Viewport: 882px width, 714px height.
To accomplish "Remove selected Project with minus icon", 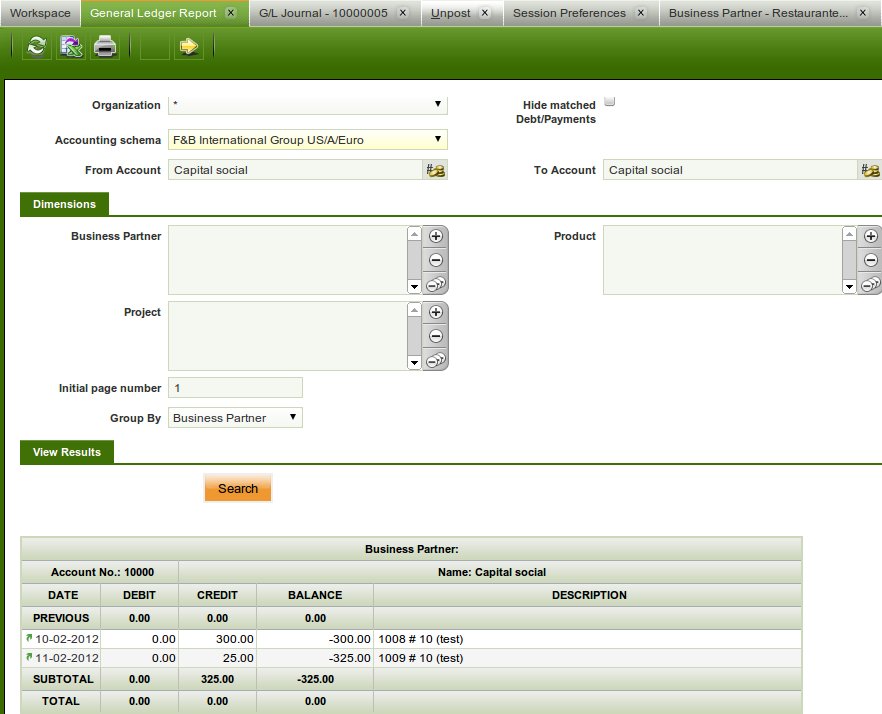I will [x=436, y=336].
